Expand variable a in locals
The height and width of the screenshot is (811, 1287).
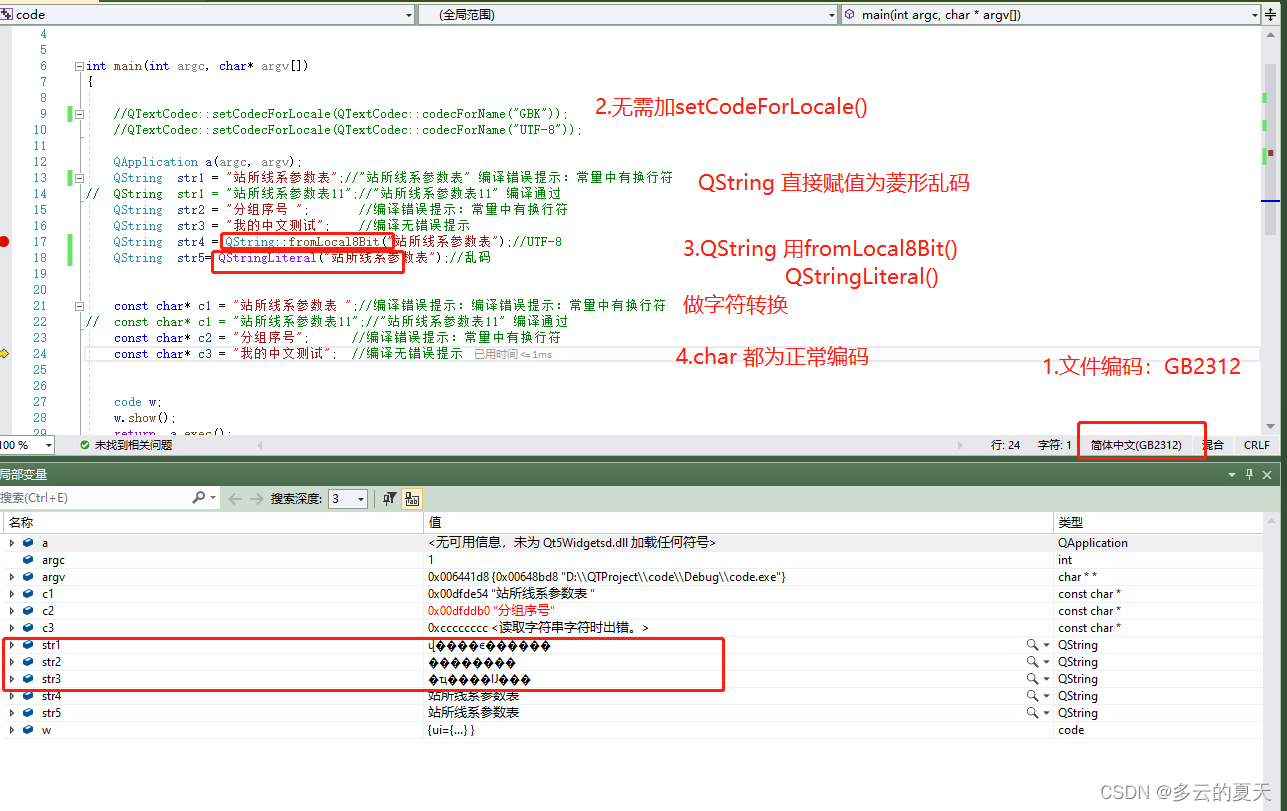tap(12, 543)
